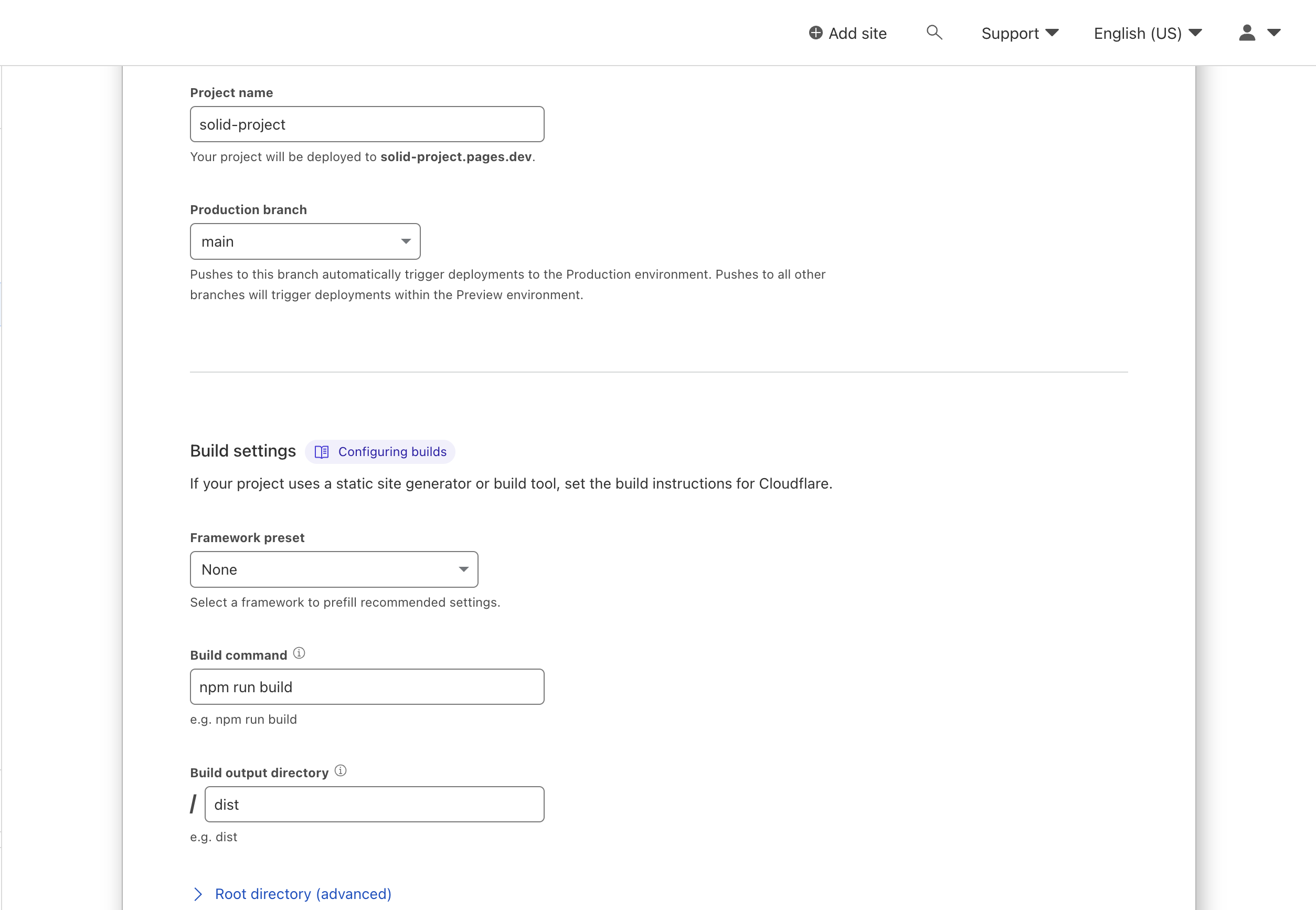Open the Framework preset dropdown
1316x910 pixels.
pos(333,569)
